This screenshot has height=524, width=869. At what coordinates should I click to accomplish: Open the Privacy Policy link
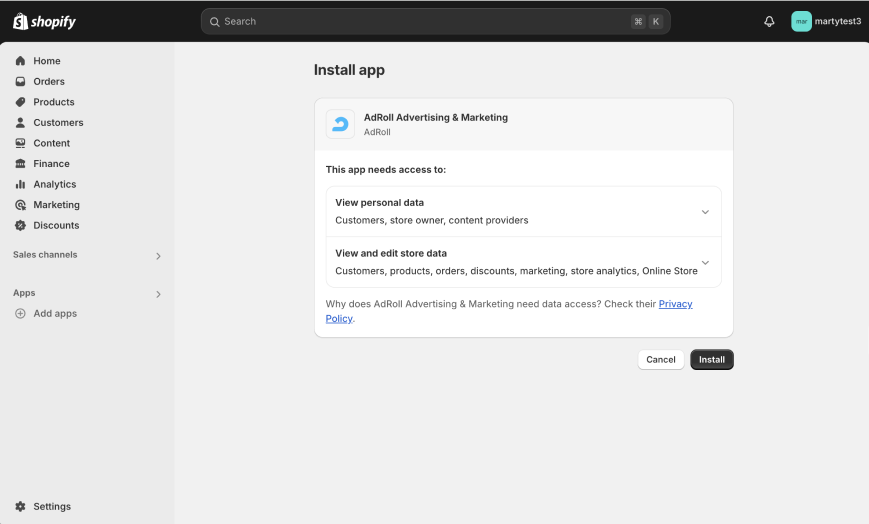click(675, 304)
